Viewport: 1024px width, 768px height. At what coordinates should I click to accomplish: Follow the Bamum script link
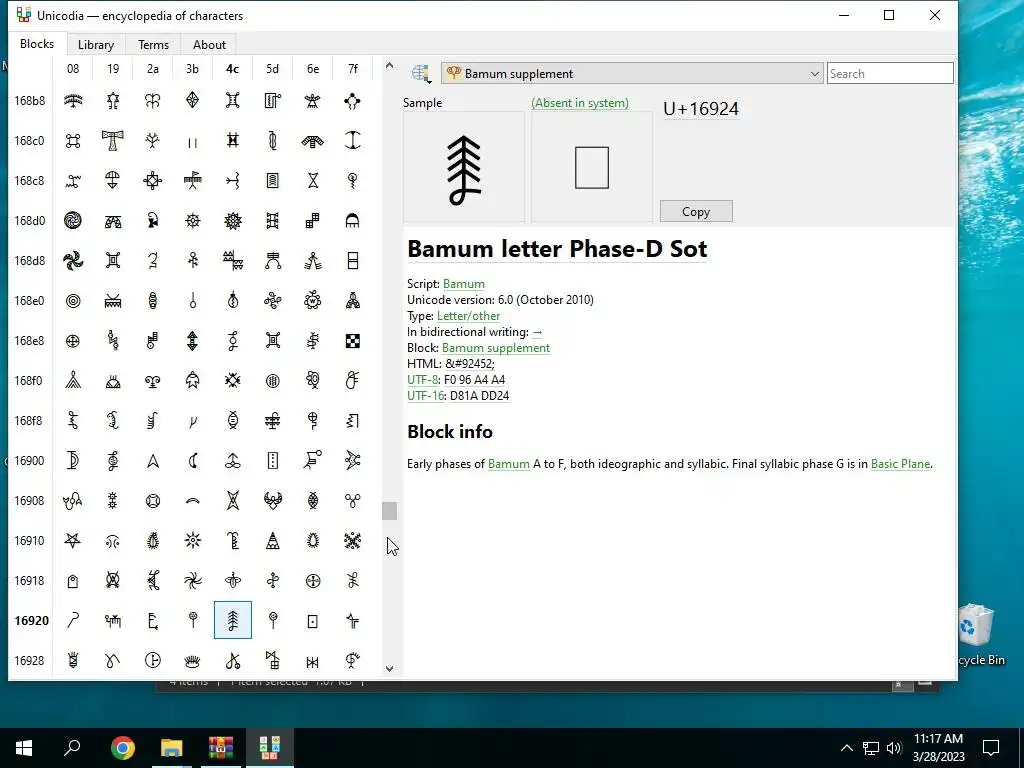[464, 283]
